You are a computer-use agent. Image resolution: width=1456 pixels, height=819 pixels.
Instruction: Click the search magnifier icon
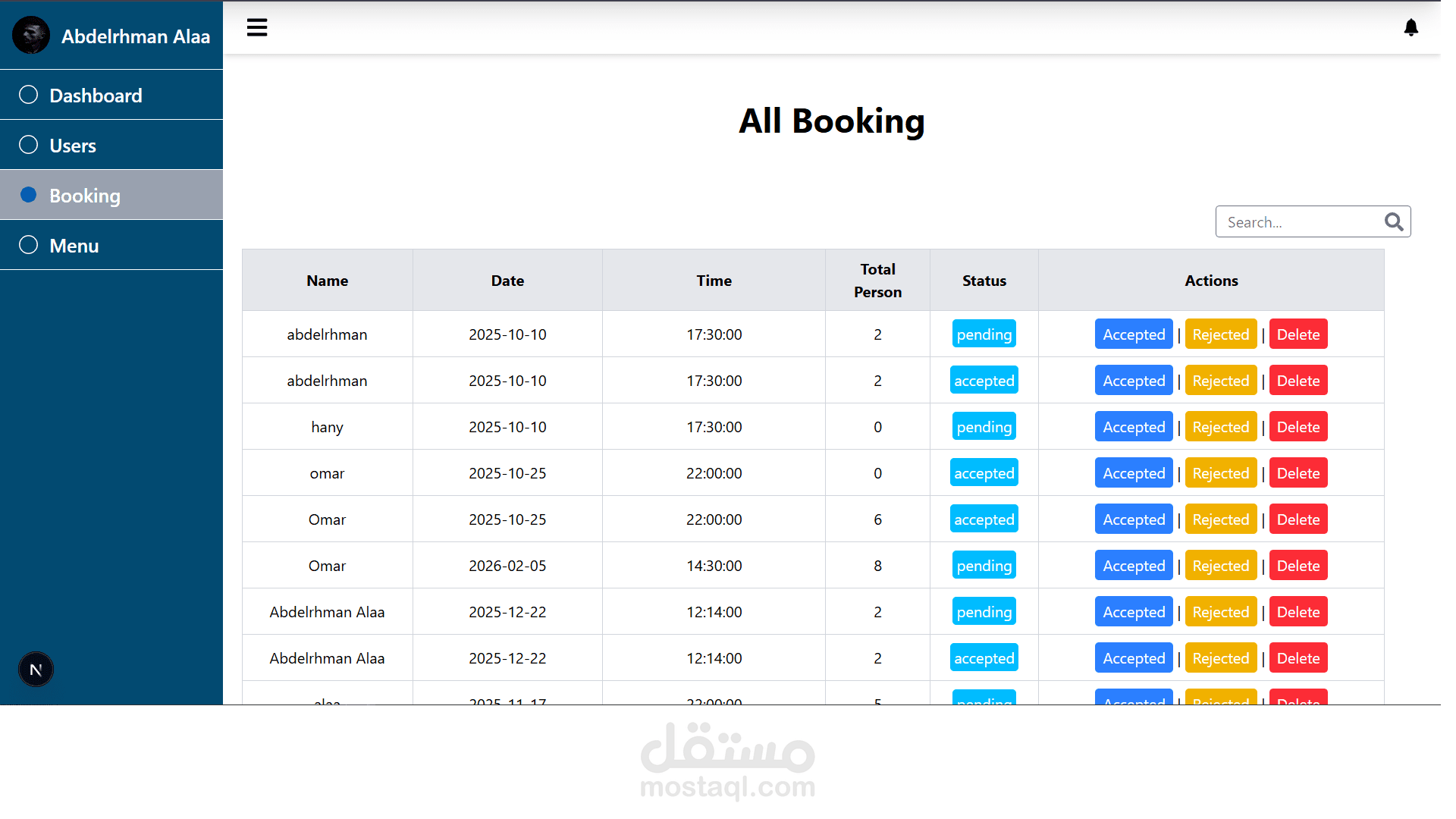[x=1393, y=221]
